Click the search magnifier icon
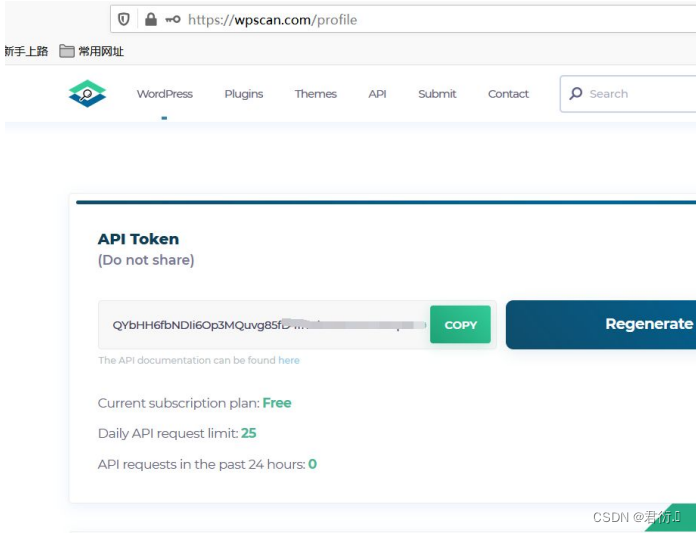Viewport: 696px width, 533px height. coord(576,93)
